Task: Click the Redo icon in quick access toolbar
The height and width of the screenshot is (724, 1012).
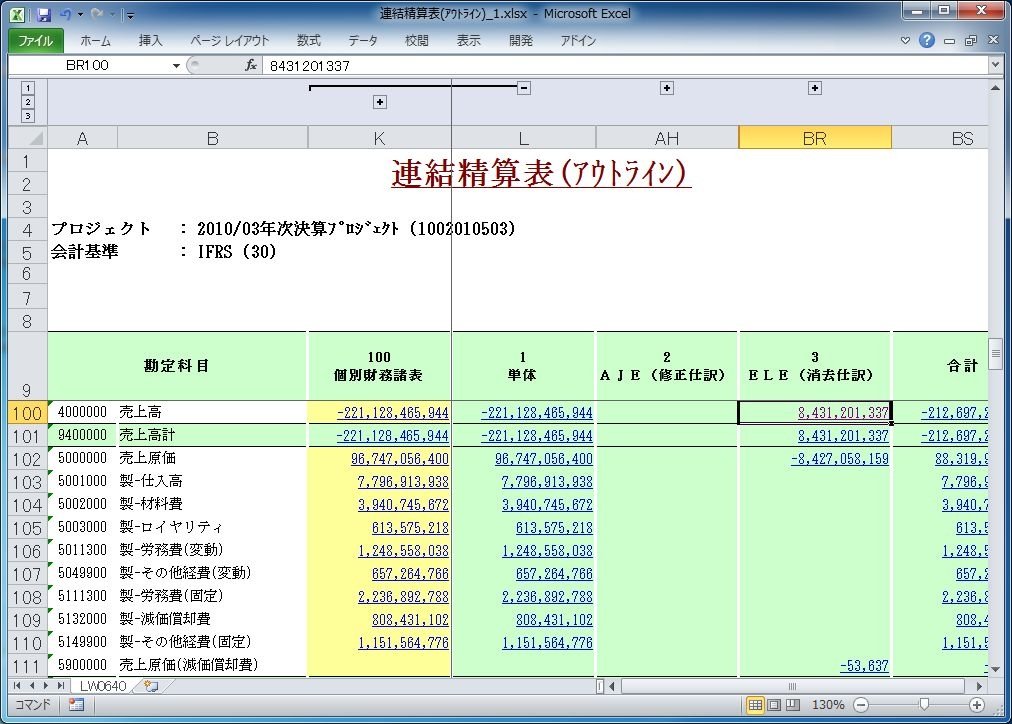Action: click(x=97, y=14)
